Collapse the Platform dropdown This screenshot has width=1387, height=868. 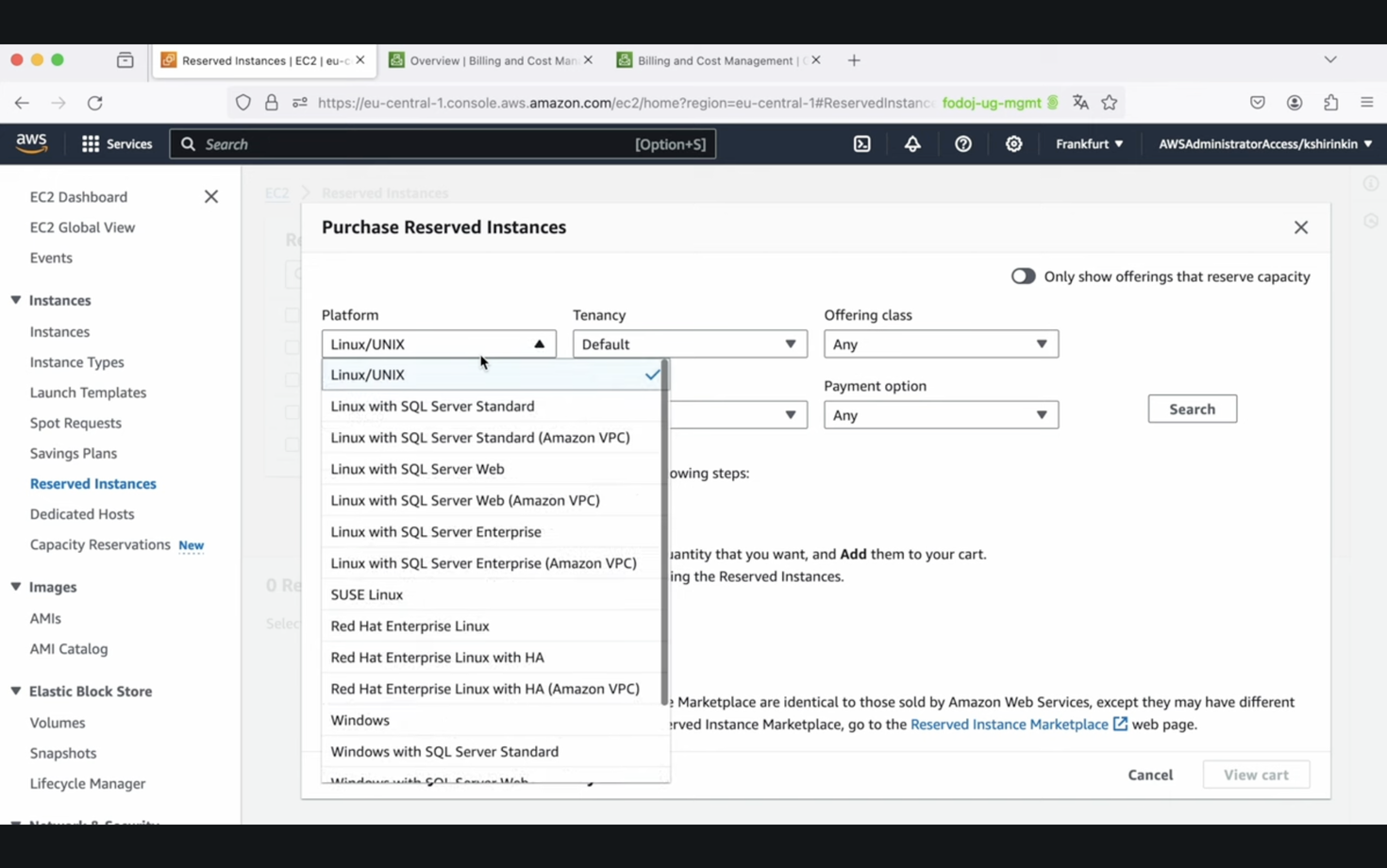click(x=439, y=344)
